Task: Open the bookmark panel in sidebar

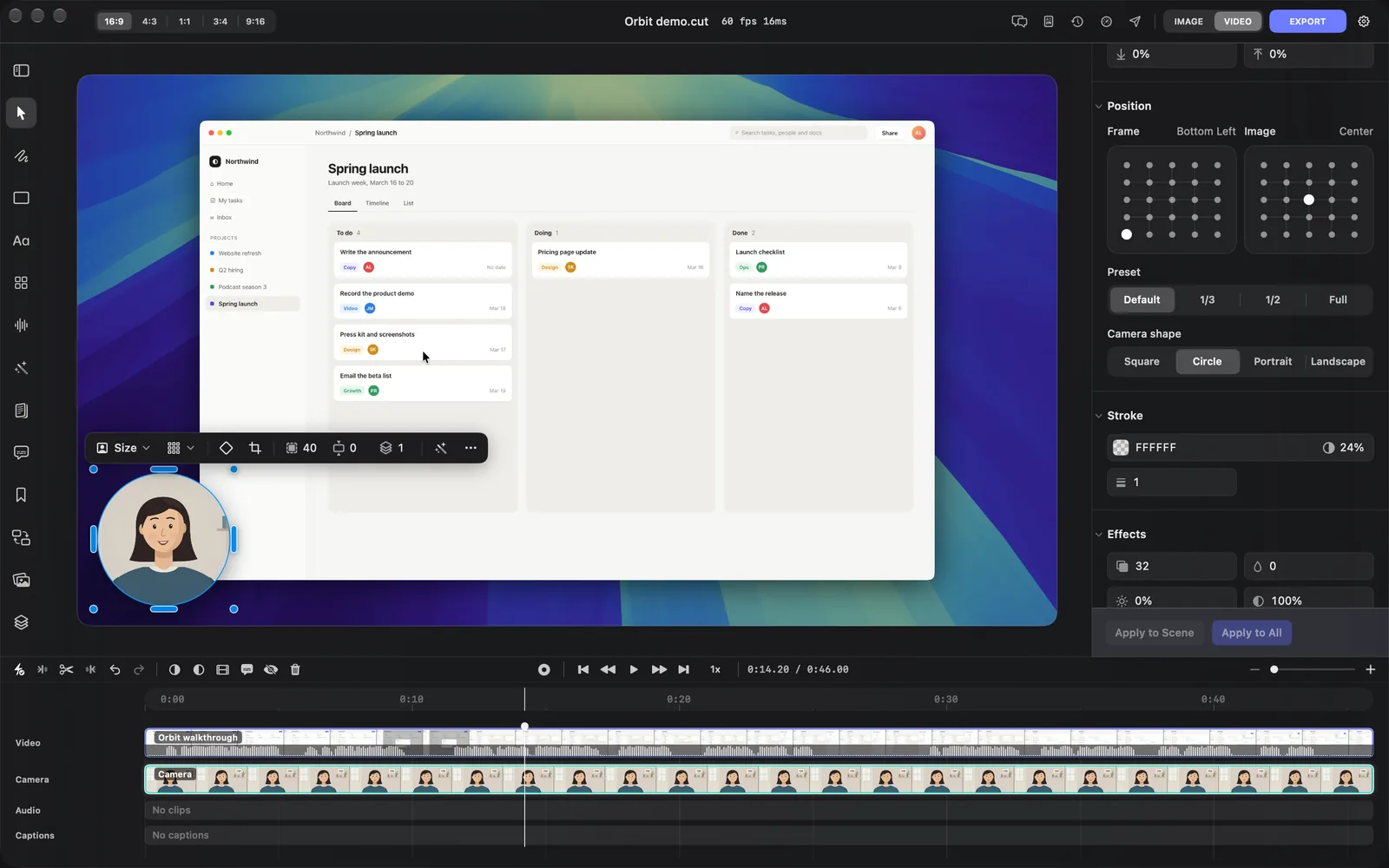Action: [21, 495]
